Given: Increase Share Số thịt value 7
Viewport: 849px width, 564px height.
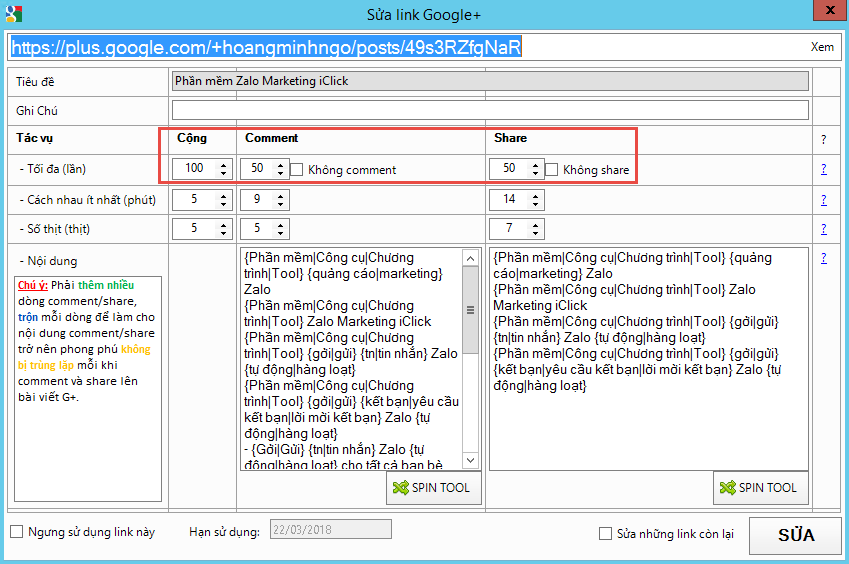Looking at the screenshot, I should [535, 224].
